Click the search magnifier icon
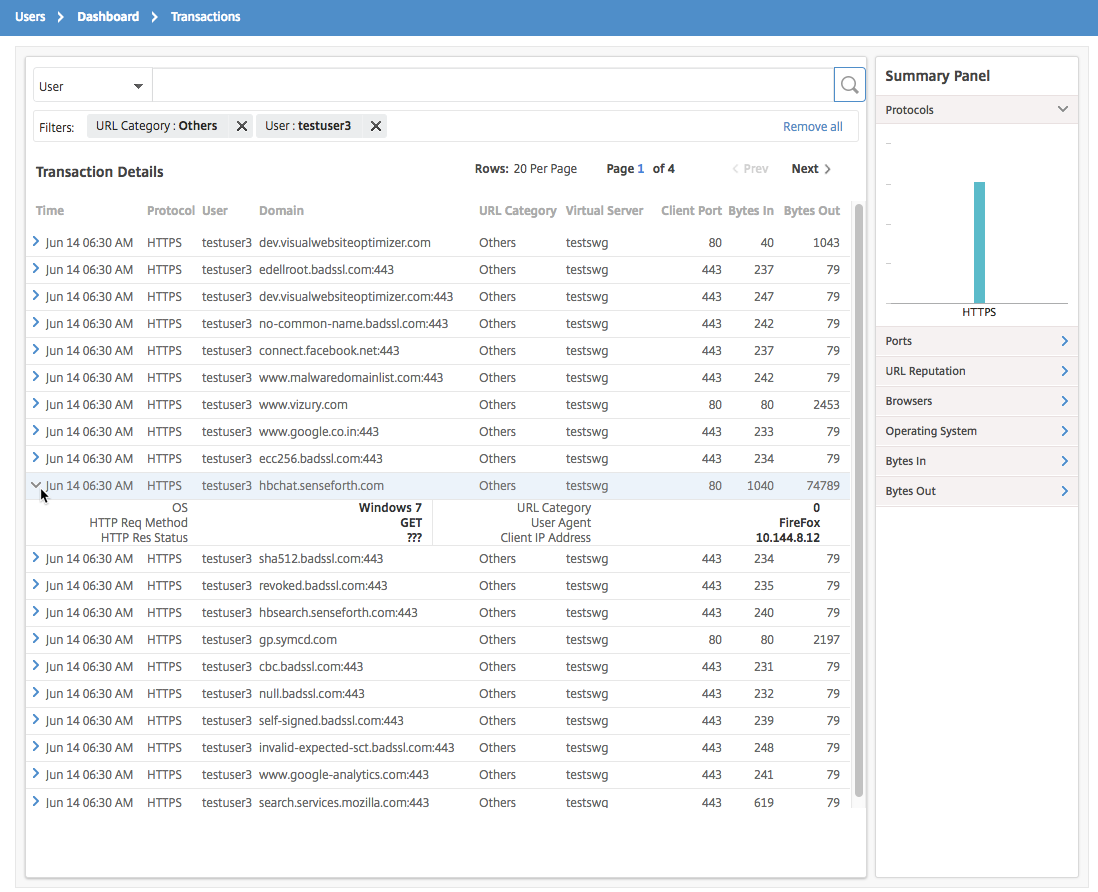Screen dimensions: 1098x892 [849, 86]
